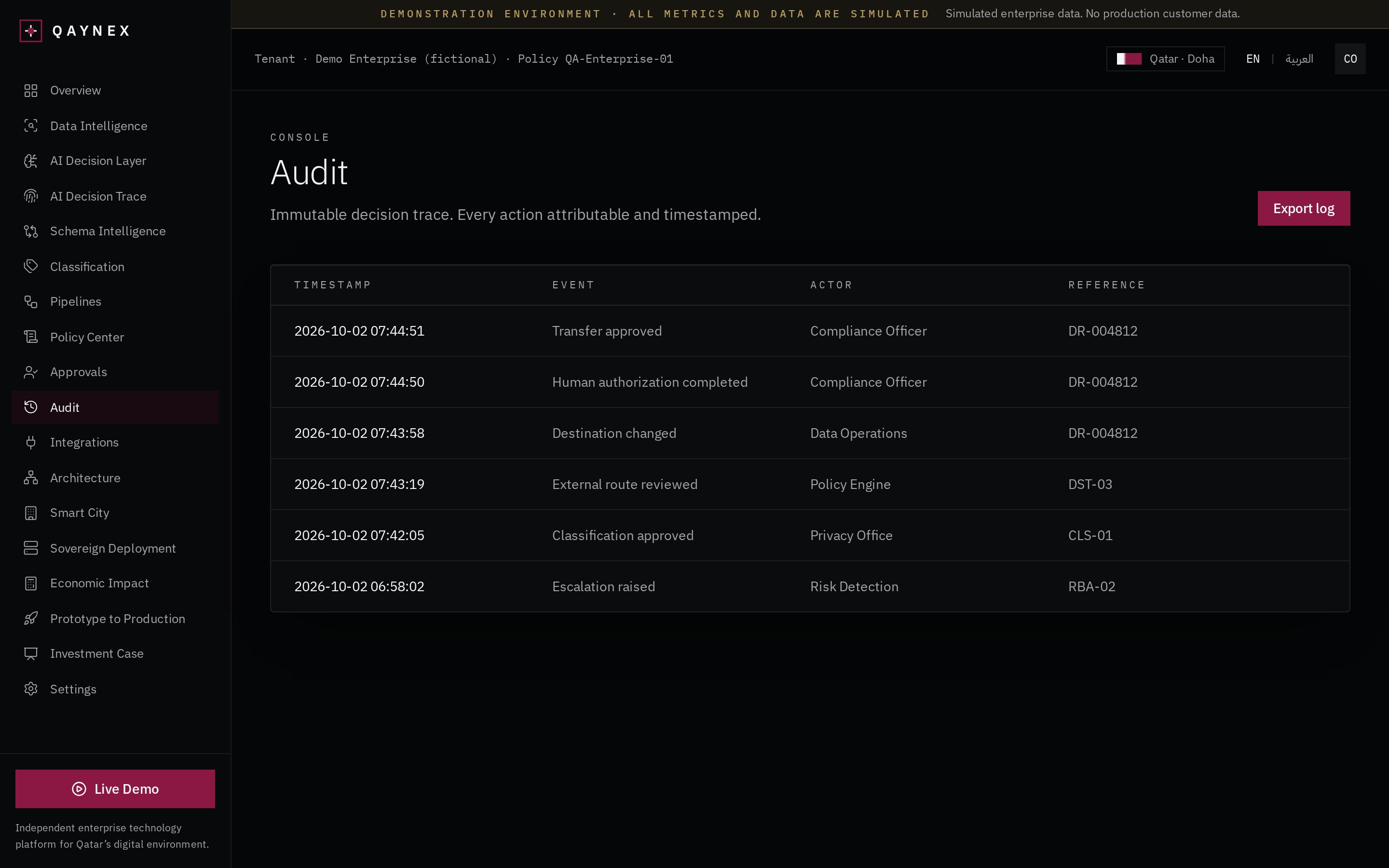Click the Destination changed event
This screenshot has width=1389, height=868.
click(x=614, y=434)
